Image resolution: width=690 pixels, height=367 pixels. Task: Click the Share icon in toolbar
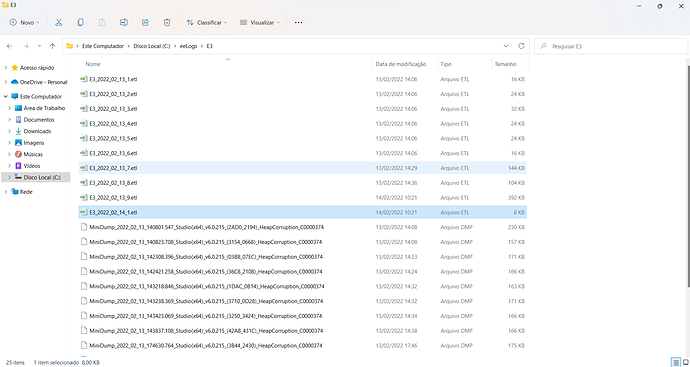[x=145, y=22]
